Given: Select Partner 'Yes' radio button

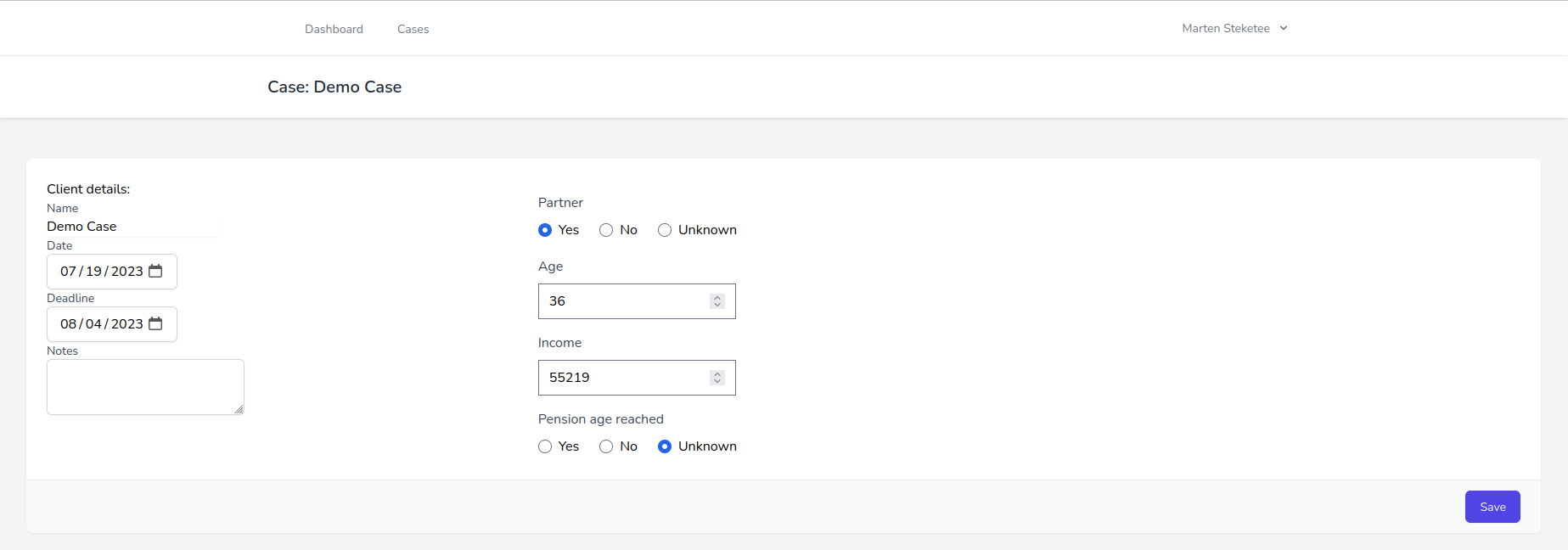Looking at the screenshot, I should [x=545, y=230].
